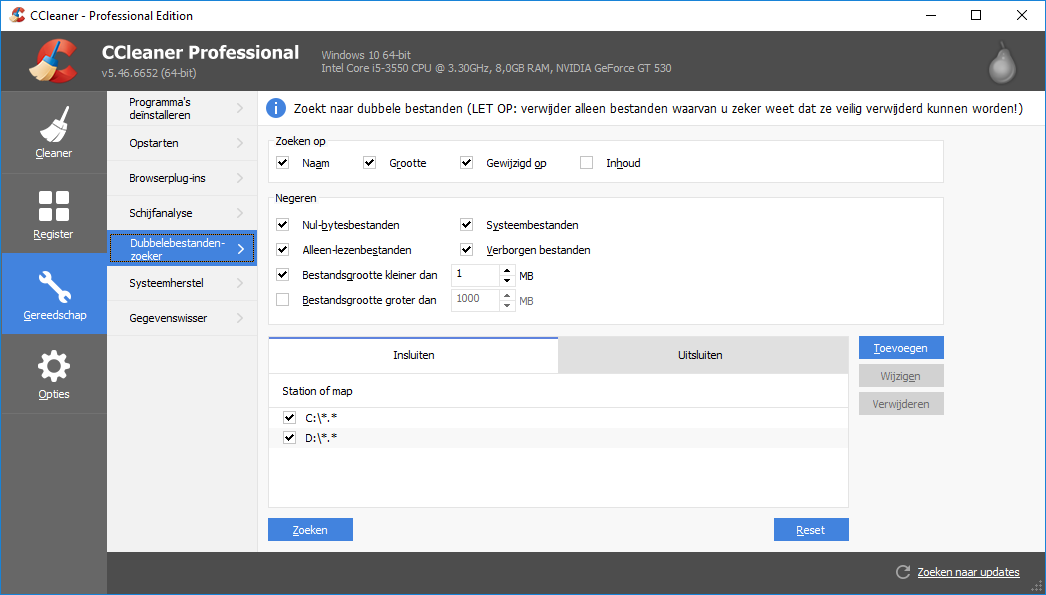
Task: Uncheck the D:\*.* drive entry
Action: coord(289,437)
